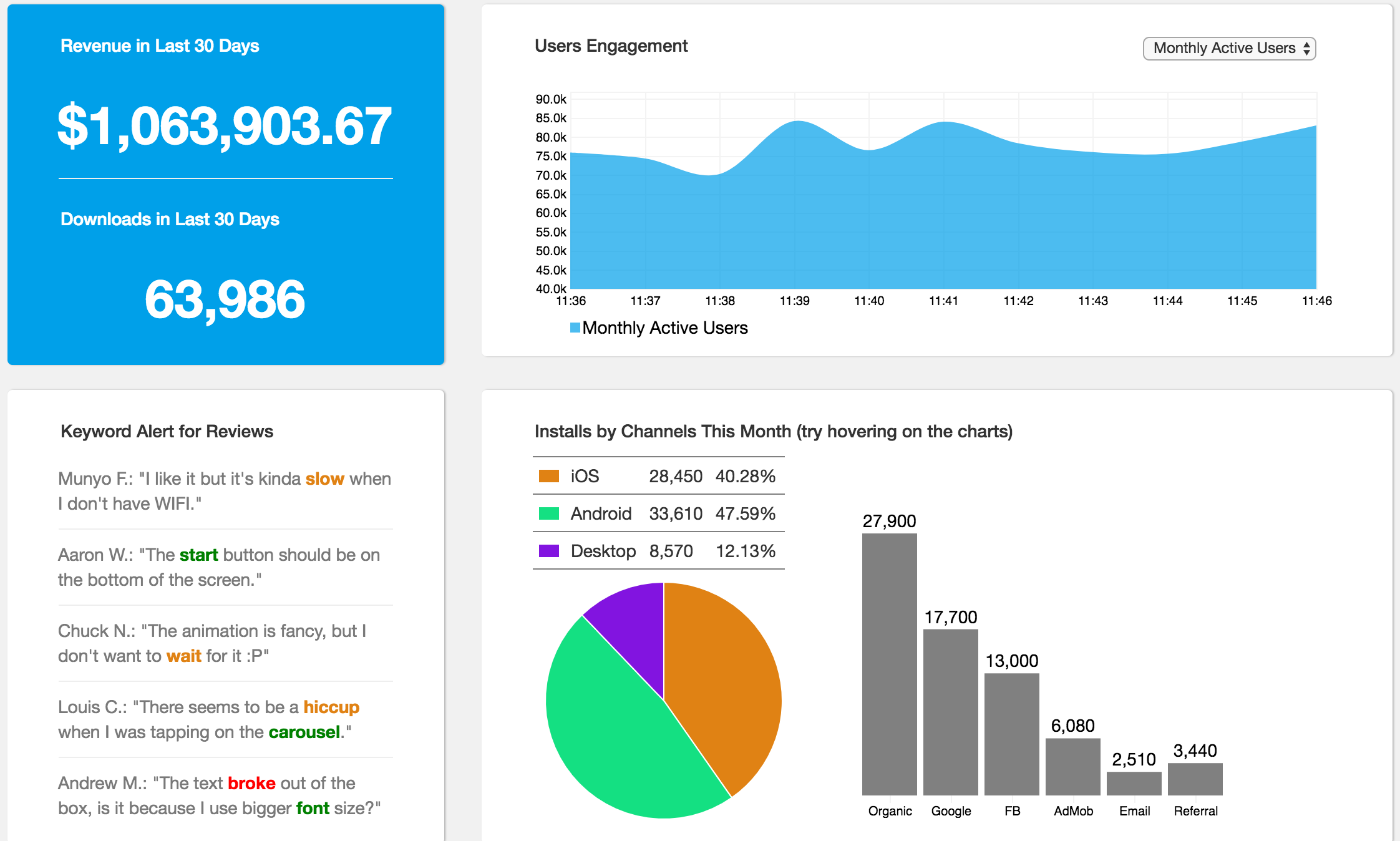Click the Referral axis label

click(x=1196, y=810)
